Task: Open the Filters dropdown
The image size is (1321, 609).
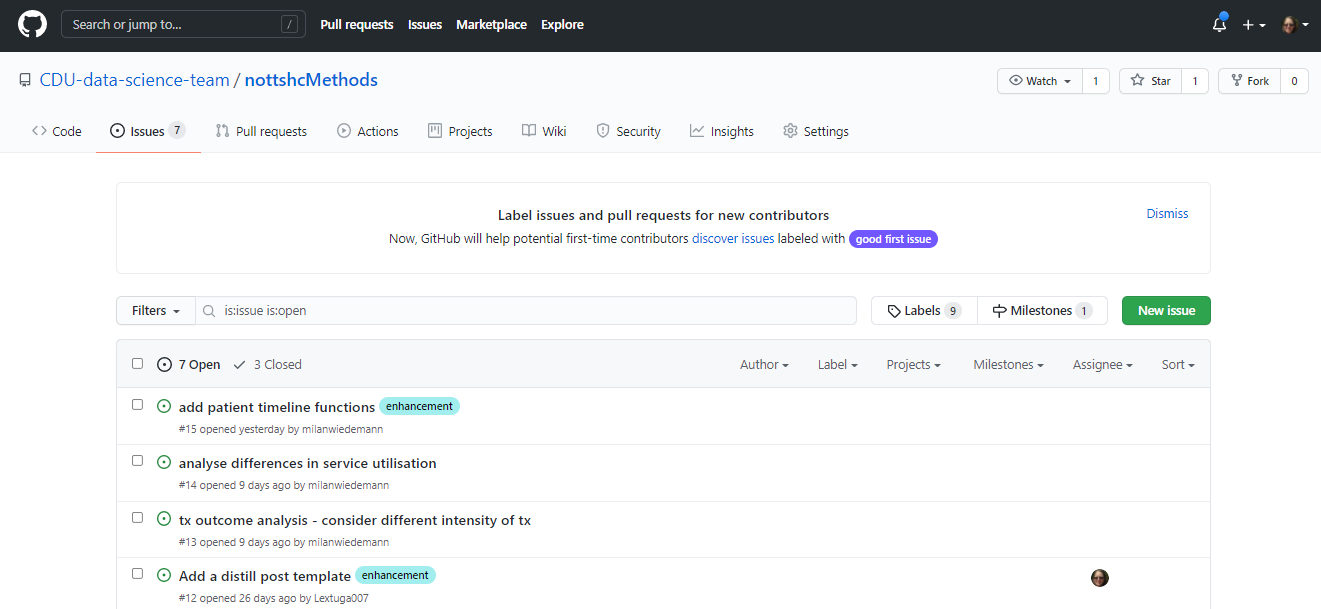Action: point(156,311)
